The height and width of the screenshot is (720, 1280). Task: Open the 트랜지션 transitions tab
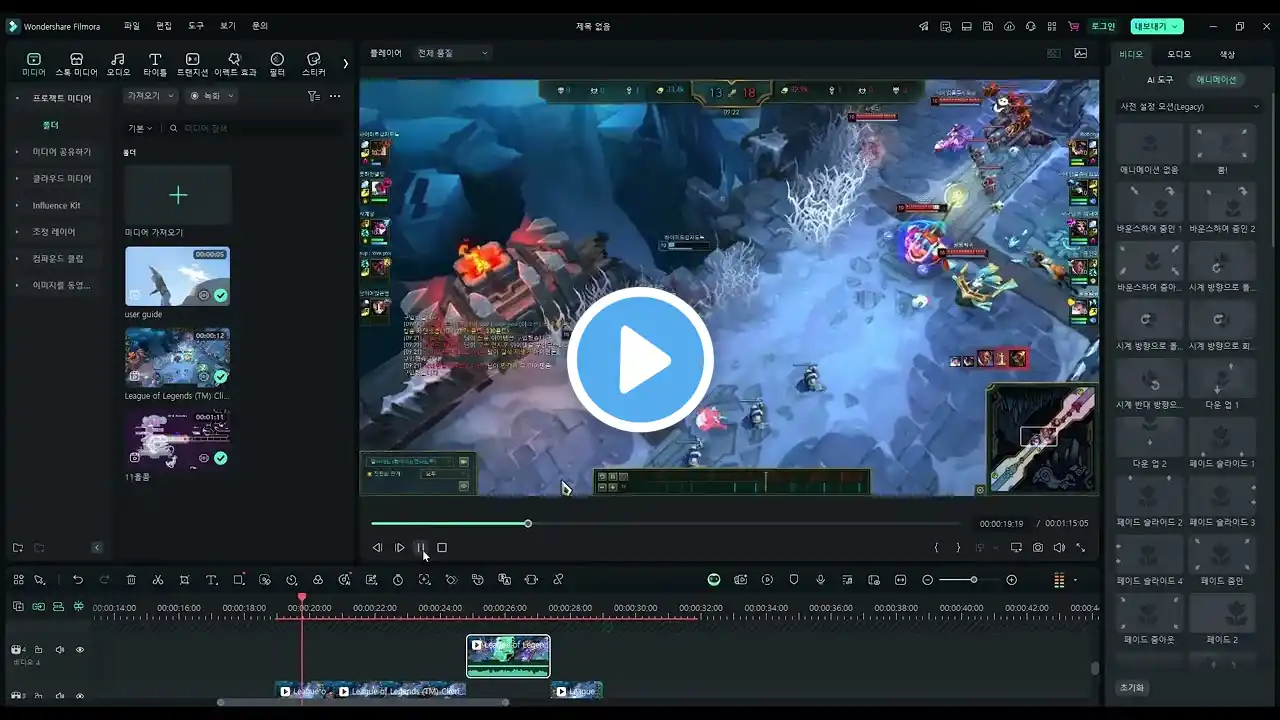[x=192, y=64]
